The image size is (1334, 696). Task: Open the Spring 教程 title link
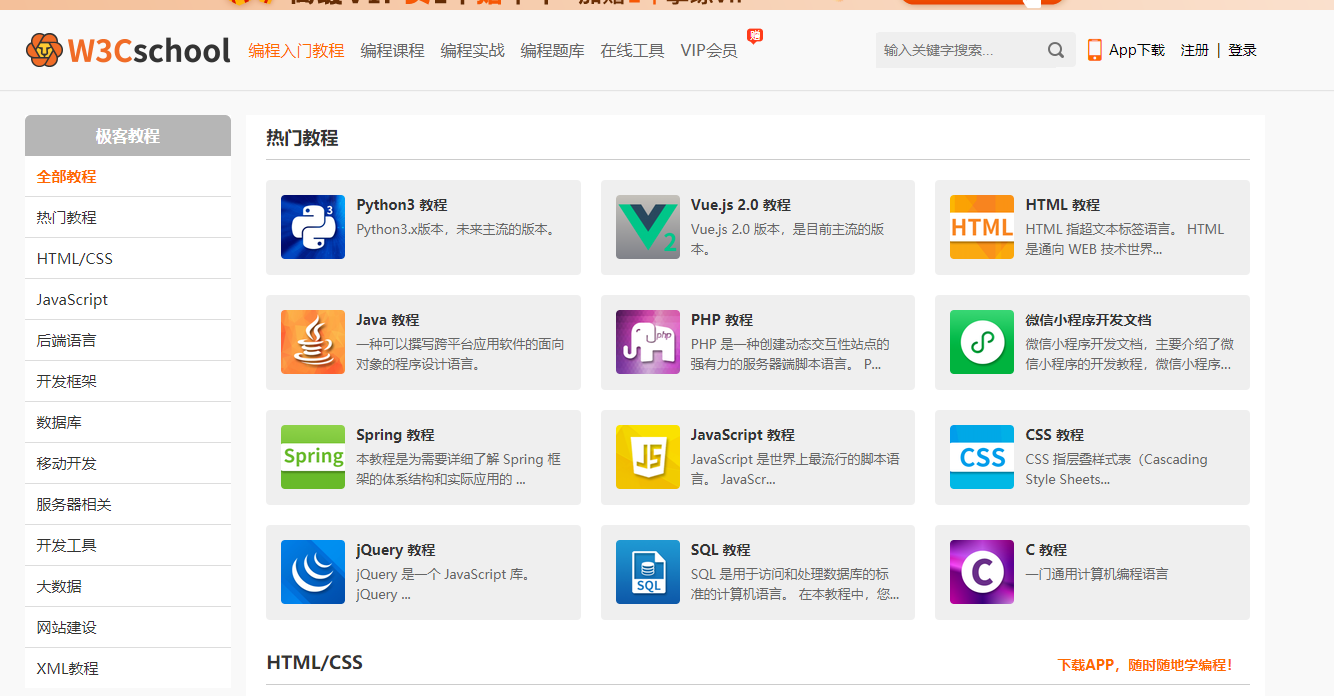coord(395,435)
